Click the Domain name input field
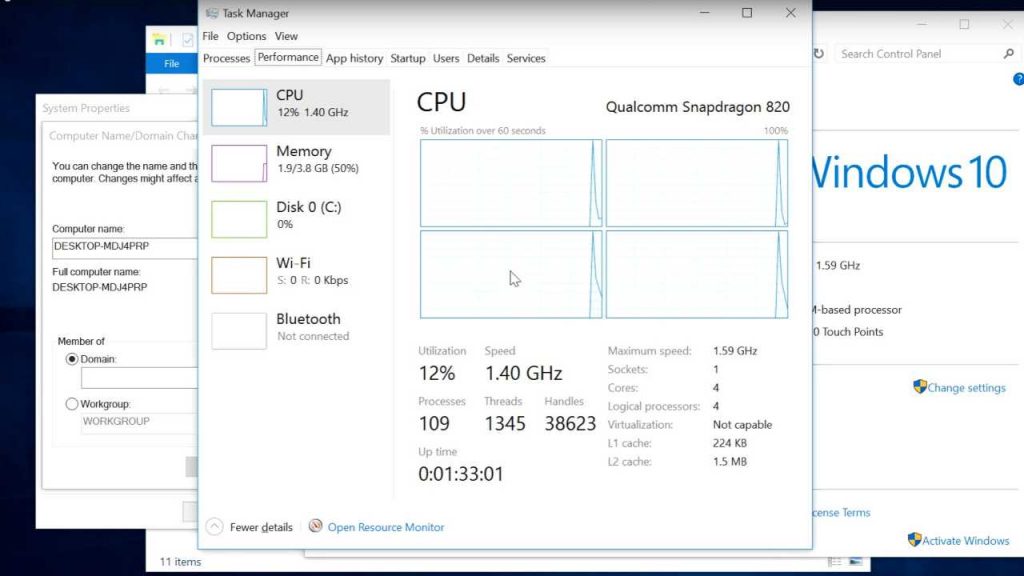 coord(139,378)
